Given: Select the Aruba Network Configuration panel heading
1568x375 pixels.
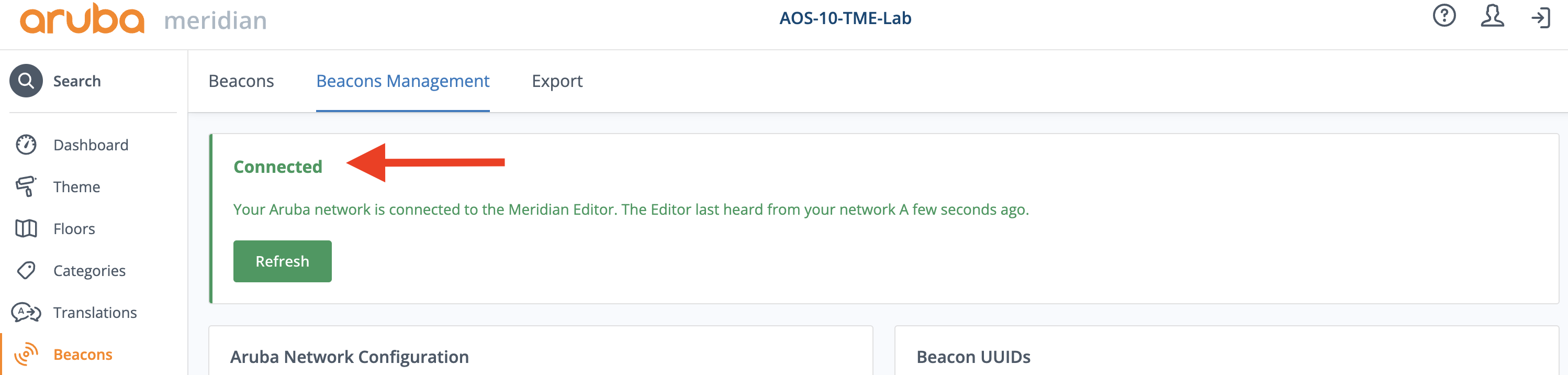Looking at the screenshot, I should (350, 357).
